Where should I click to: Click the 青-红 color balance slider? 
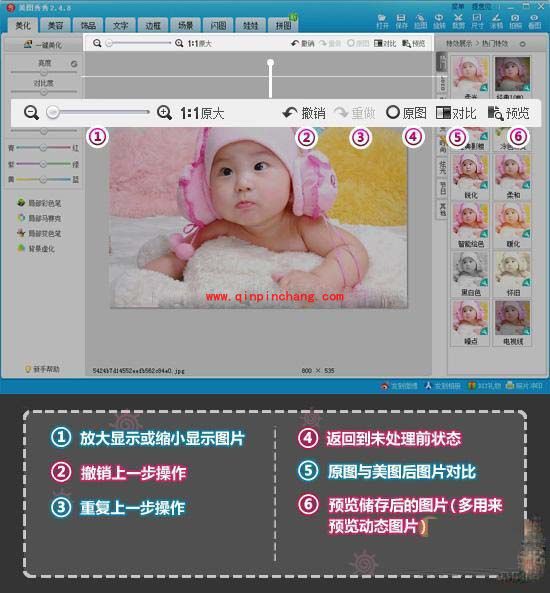44,147
